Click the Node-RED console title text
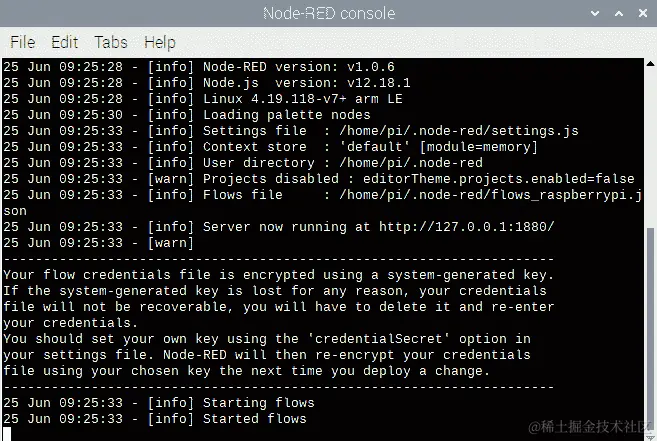 tap(329, 13)
